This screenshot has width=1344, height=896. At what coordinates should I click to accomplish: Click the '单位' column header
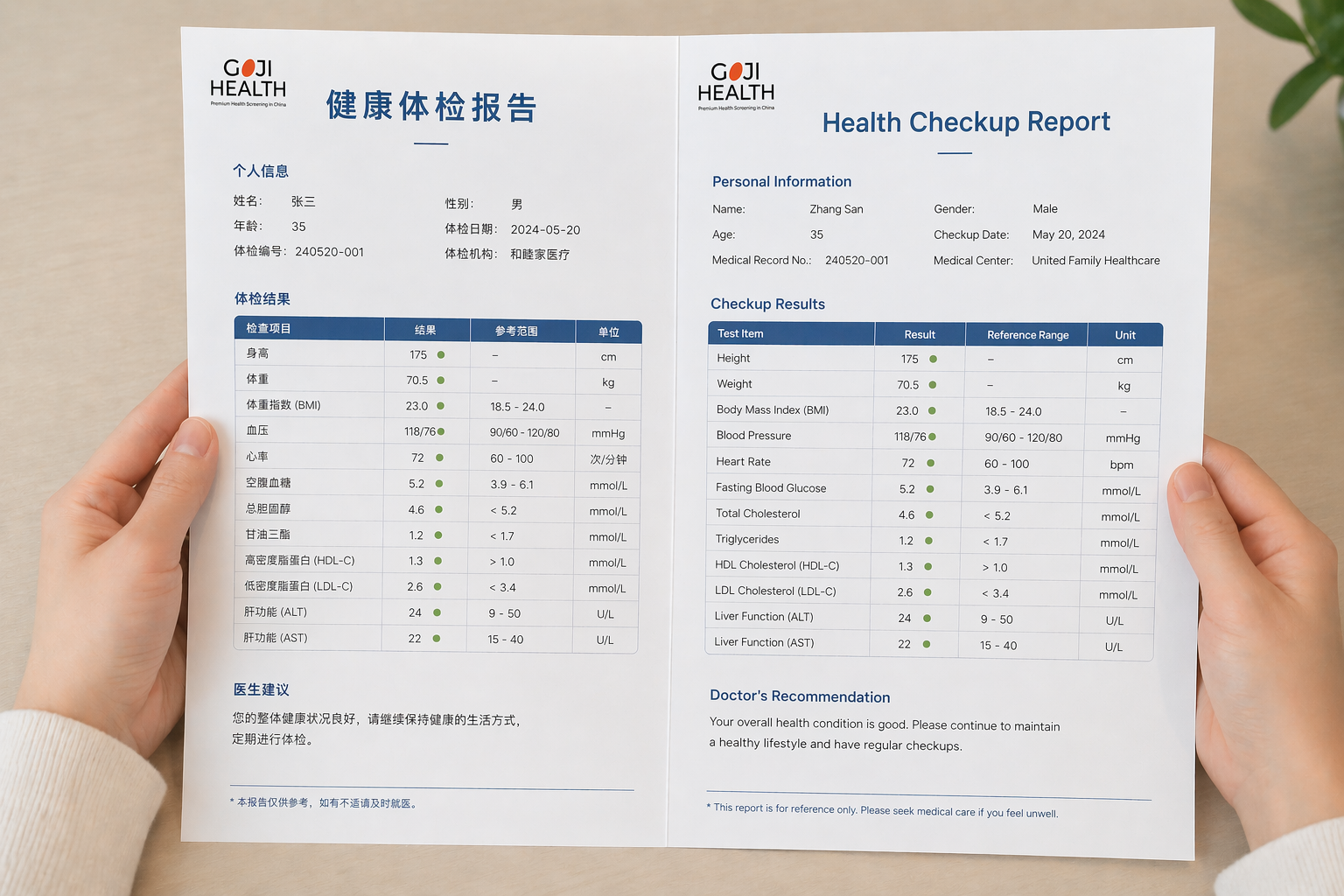[609, 332]
